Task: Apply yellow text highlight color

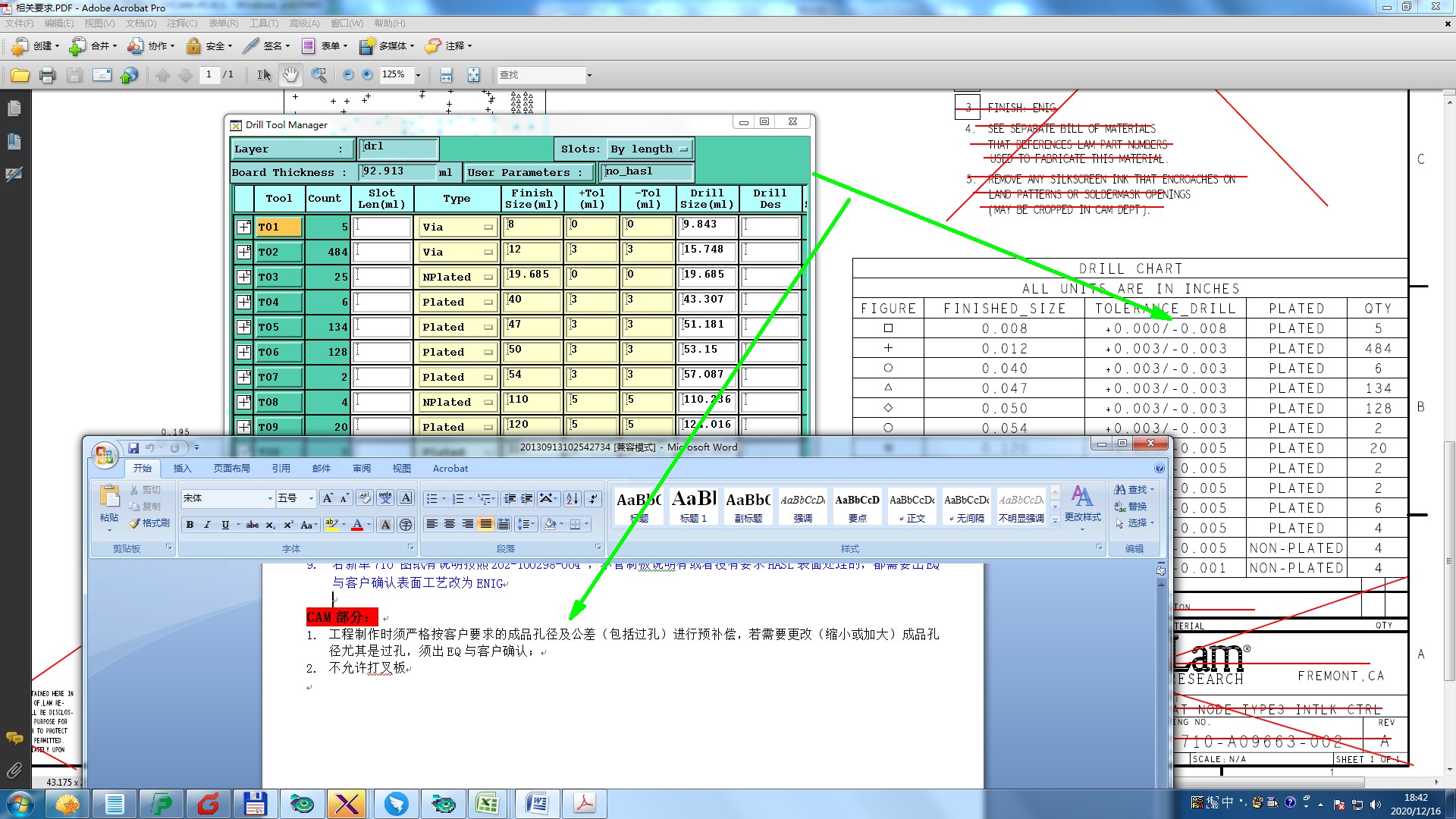Action: [x=331, y=524]
